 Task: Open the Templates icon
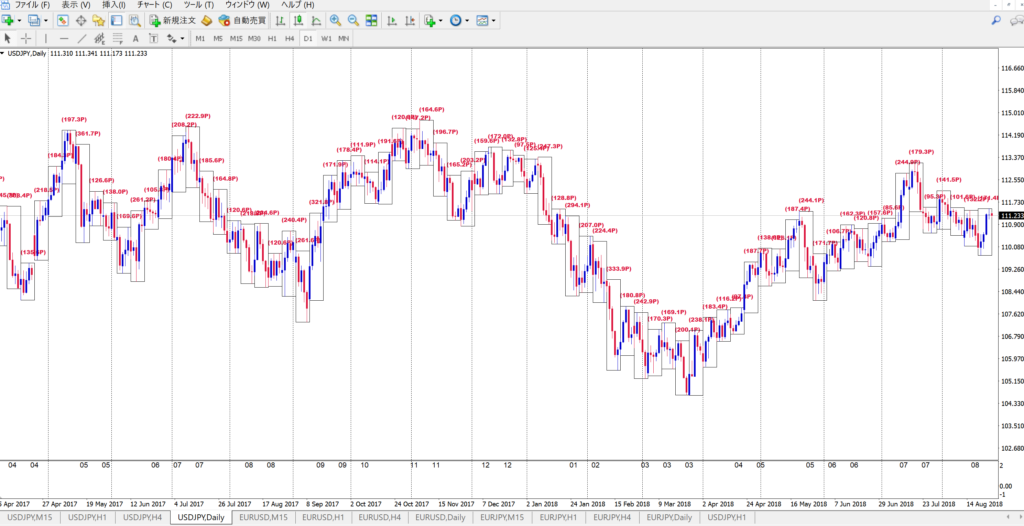click(x=482, y=20)
